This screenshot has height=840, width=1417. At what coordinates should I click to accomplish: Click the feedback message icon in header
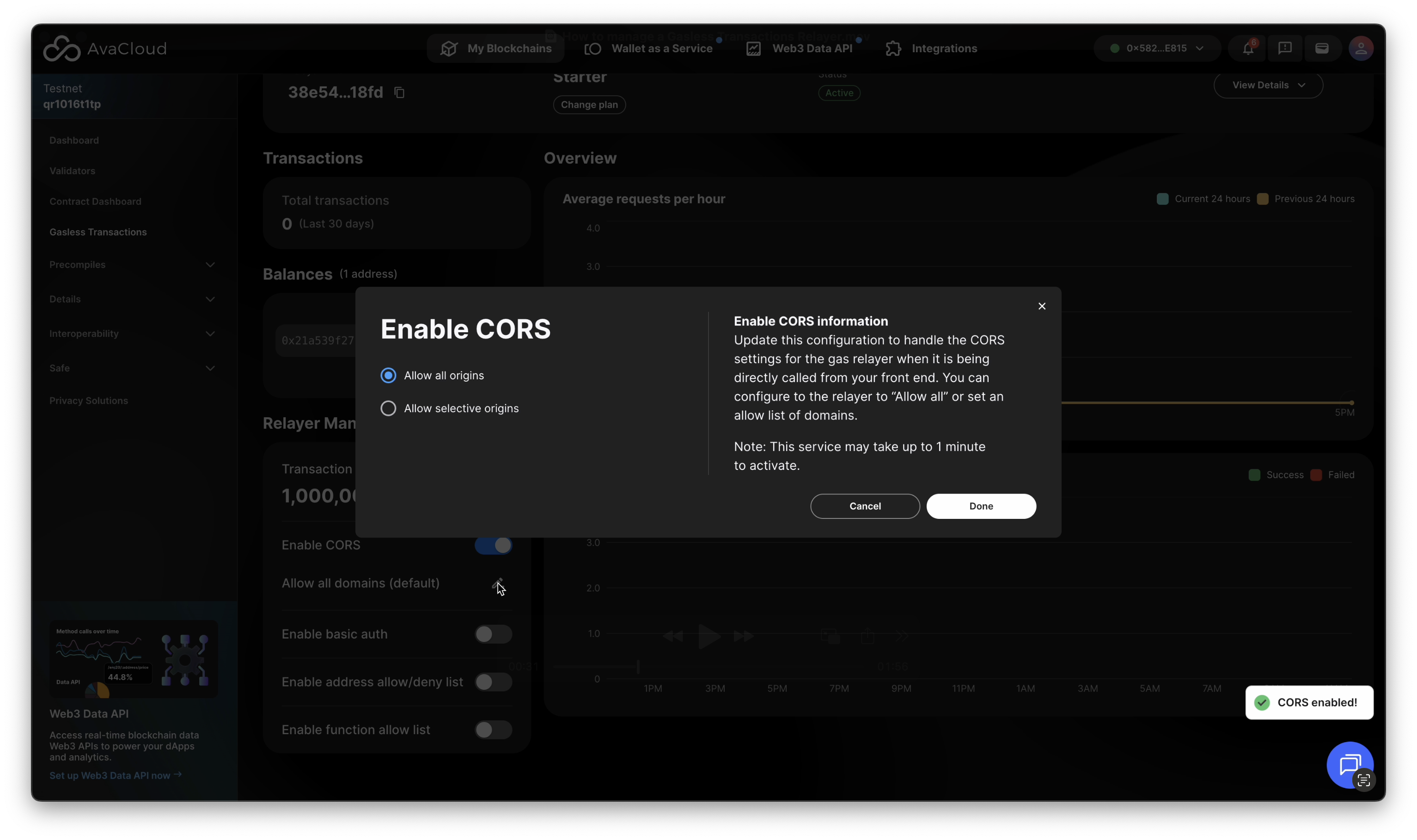(x=1284, y=49)
